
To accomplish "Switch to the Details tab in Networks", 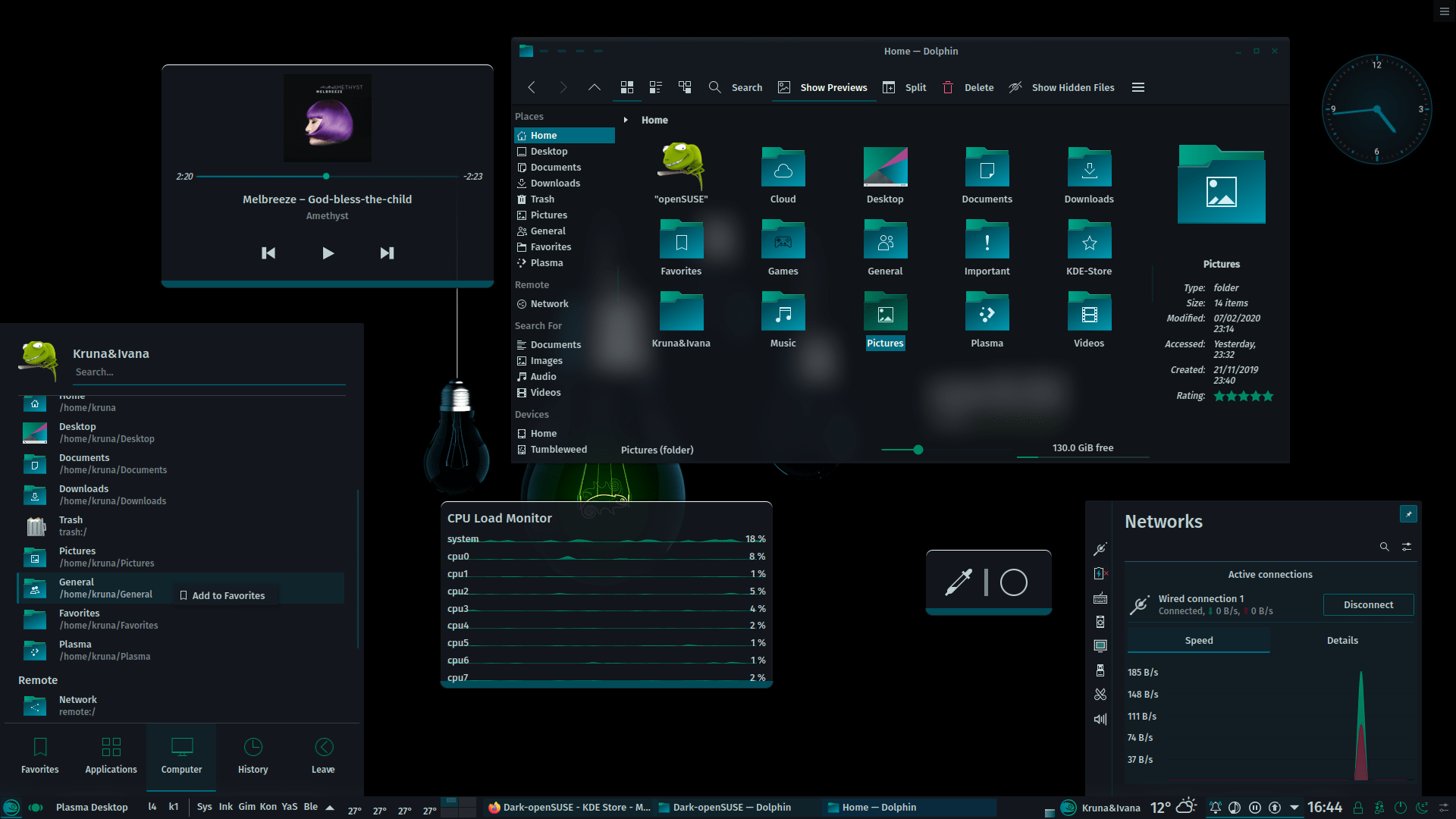I will tap(1341, 640).
